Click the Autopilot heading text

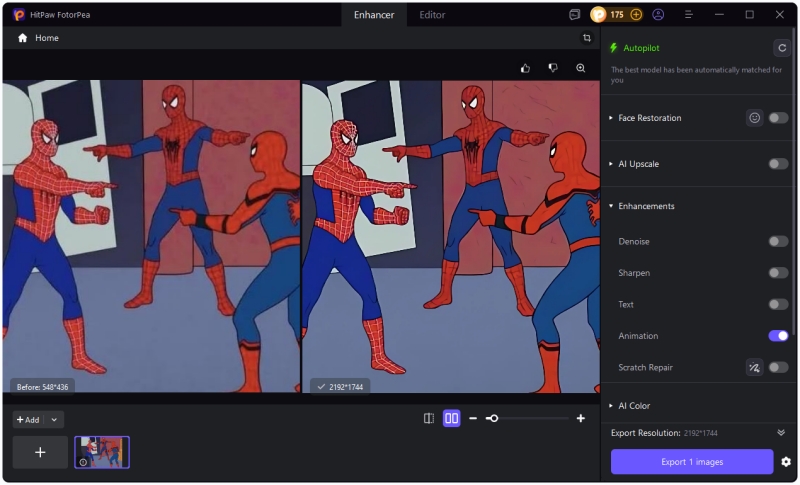[641, 48]
